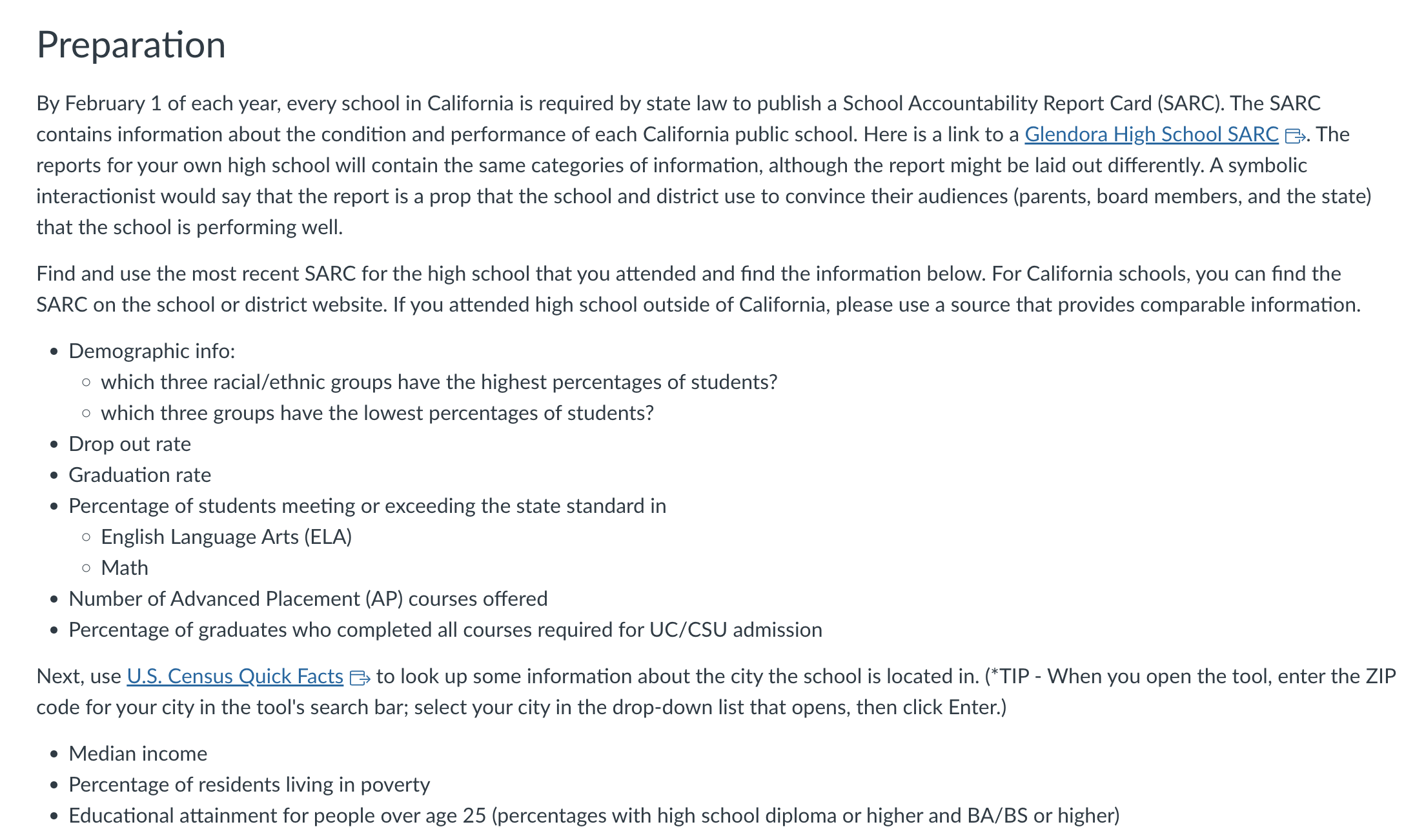Click the 'Graduation rate' list item
The height and width of the screenshot is (840, 1415).
click(140, 475)
